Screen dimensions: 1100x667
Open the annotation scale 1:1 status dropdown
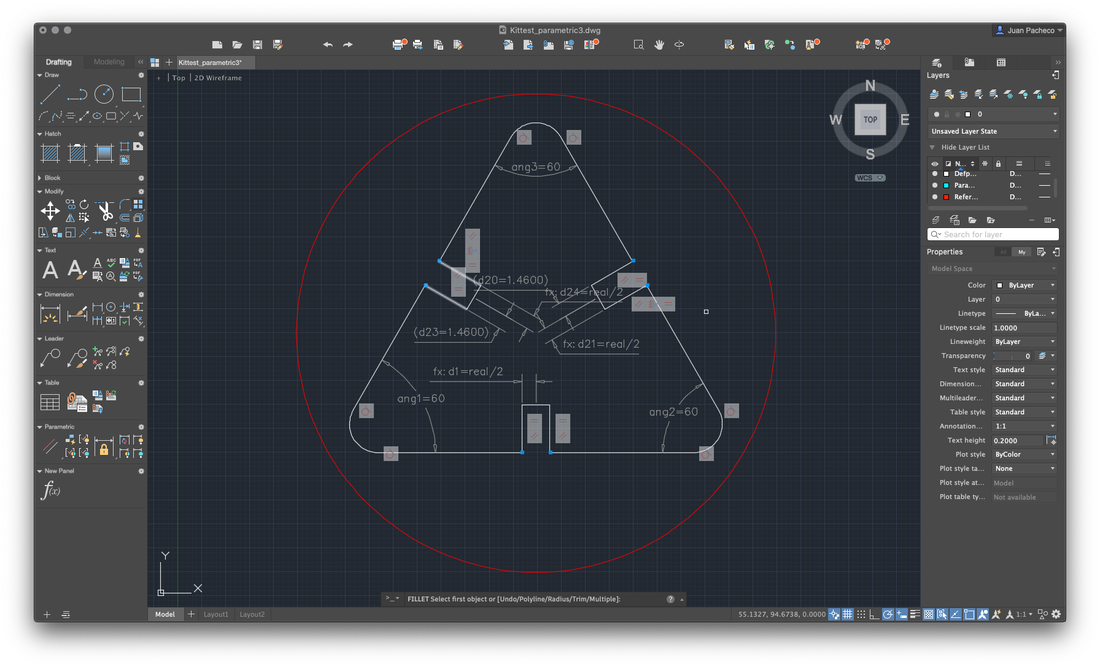point(1024,614)
